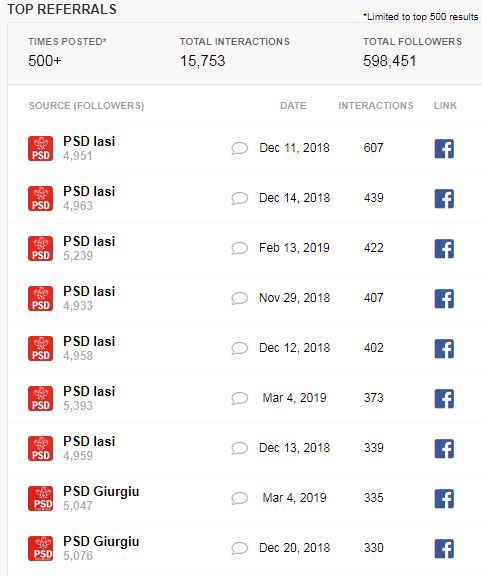The height and width of the screenshot is (576, 482).
Task: Sort by the Date column header
Action: [x=293, y=106]
